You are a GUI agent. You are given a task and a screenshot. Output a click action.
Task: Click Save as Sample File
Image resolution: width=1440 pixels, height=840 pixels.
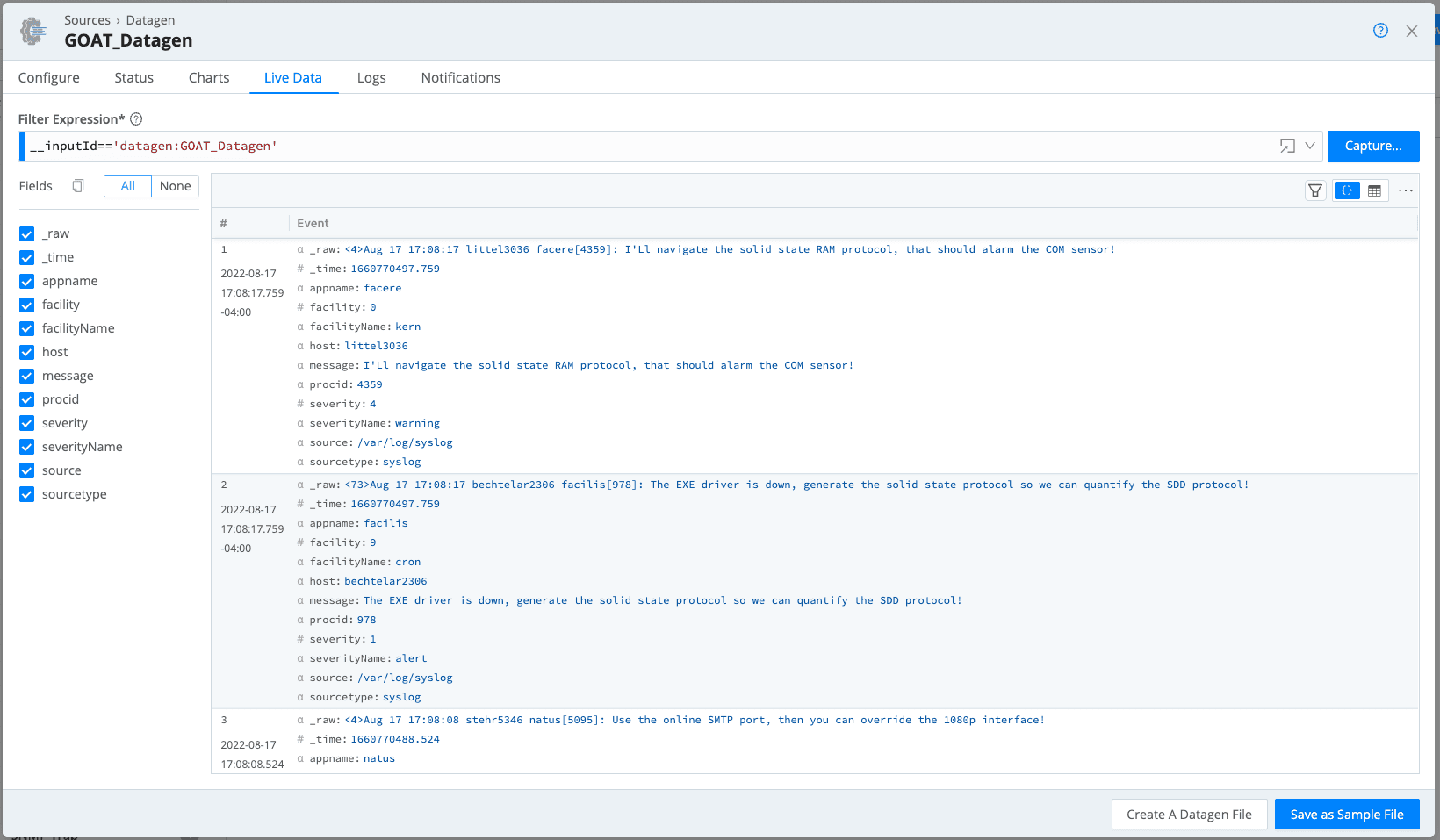coord(1346,815)
